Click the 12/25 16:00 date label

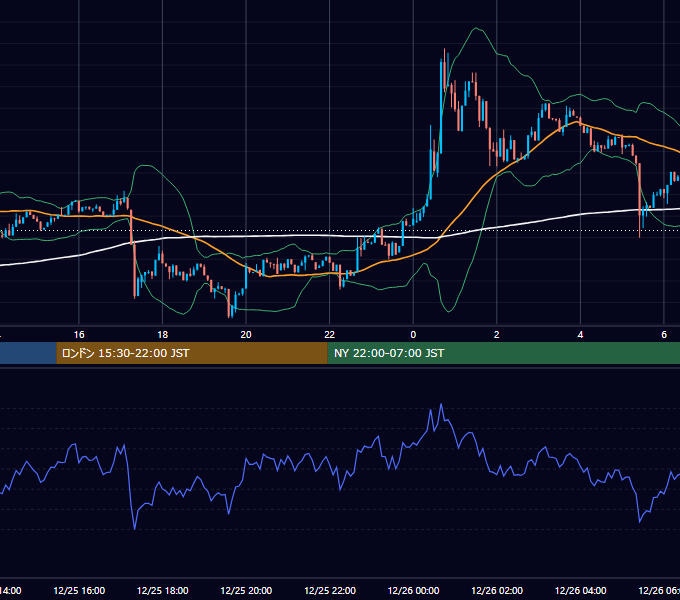point(79,591)
